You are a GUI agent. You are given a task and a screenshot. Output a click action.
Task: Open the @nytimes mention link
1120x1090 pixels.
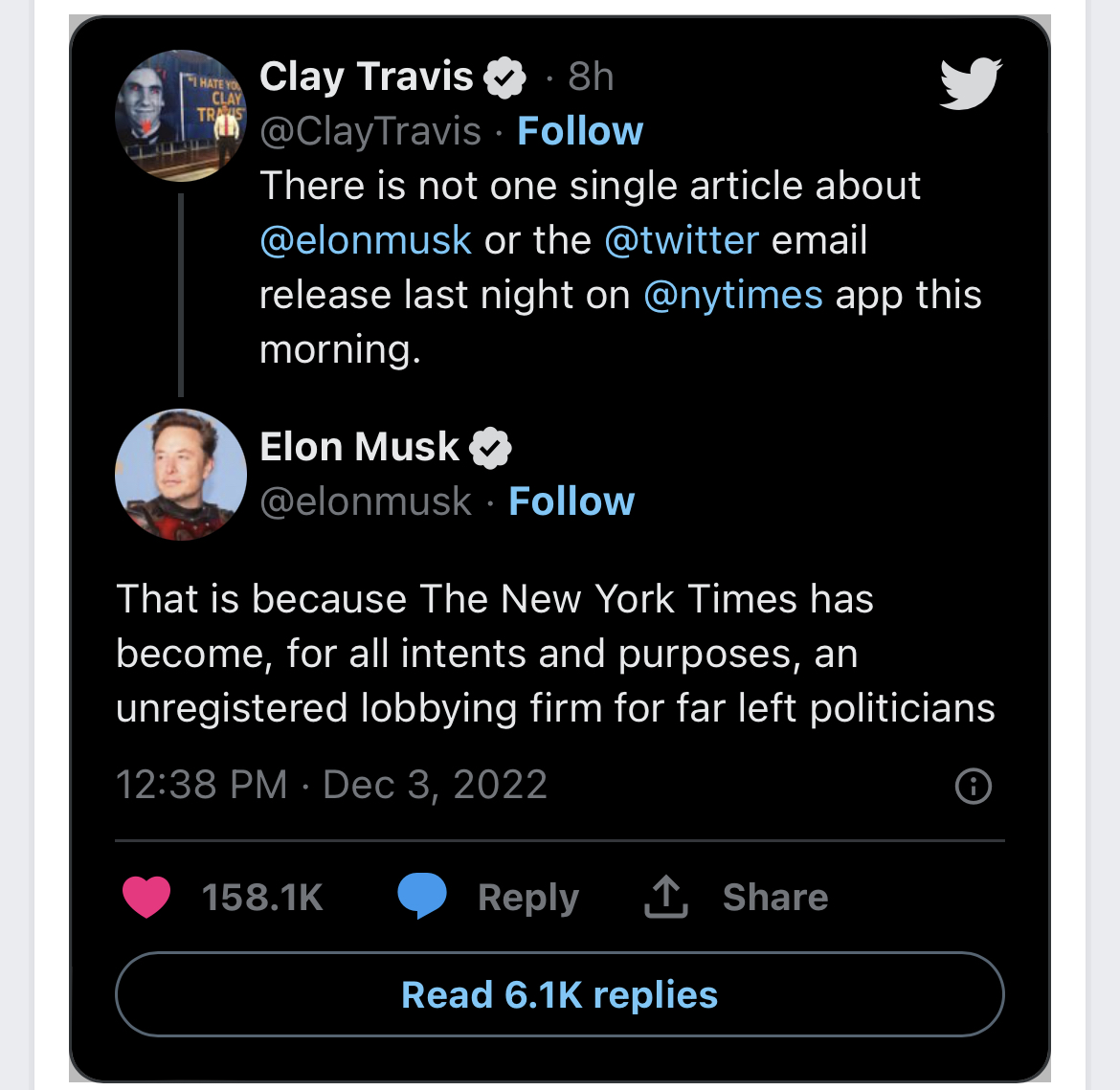[733, 295]
